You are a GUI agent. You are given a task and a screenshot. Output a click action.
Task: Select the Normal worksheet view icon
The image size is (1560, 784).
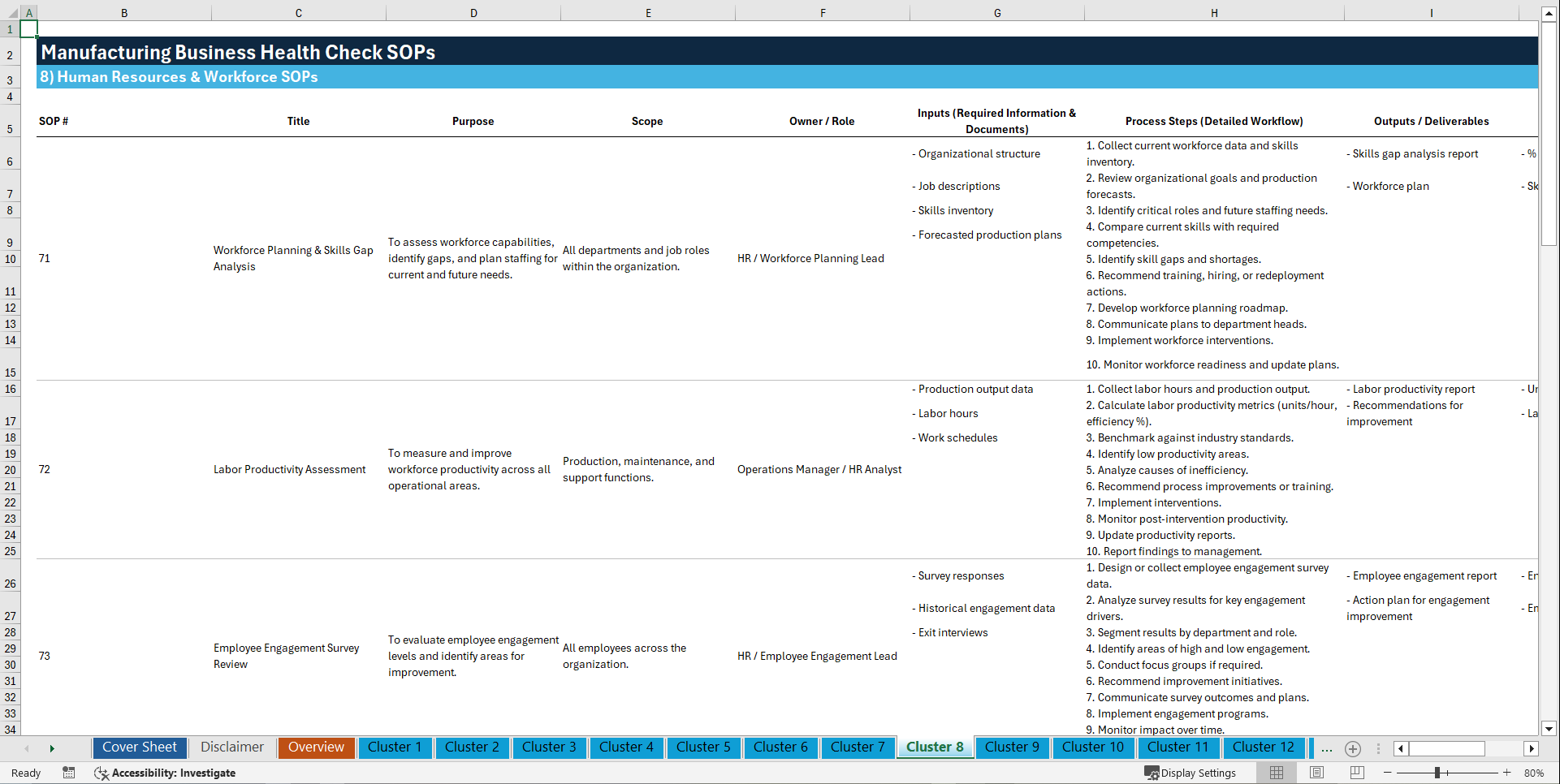coord(1276,773)
